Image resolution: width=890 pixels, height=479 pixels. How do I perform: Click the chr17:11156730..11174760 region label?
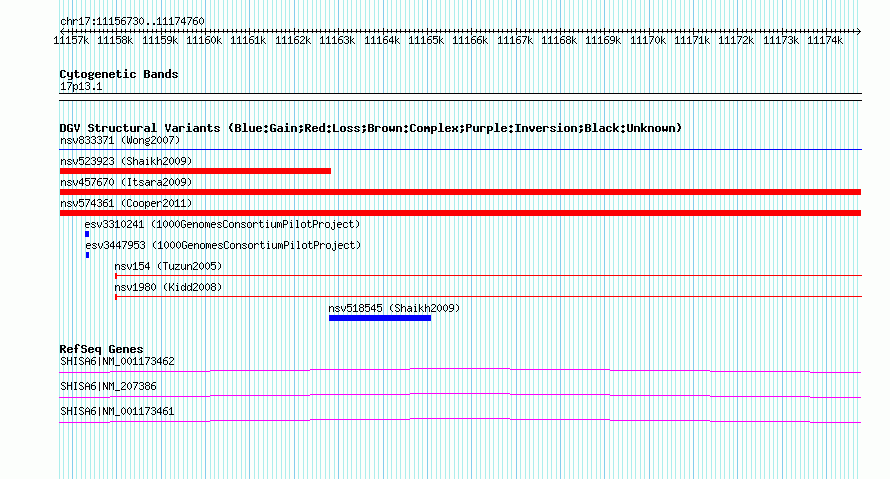click(132, 21)
